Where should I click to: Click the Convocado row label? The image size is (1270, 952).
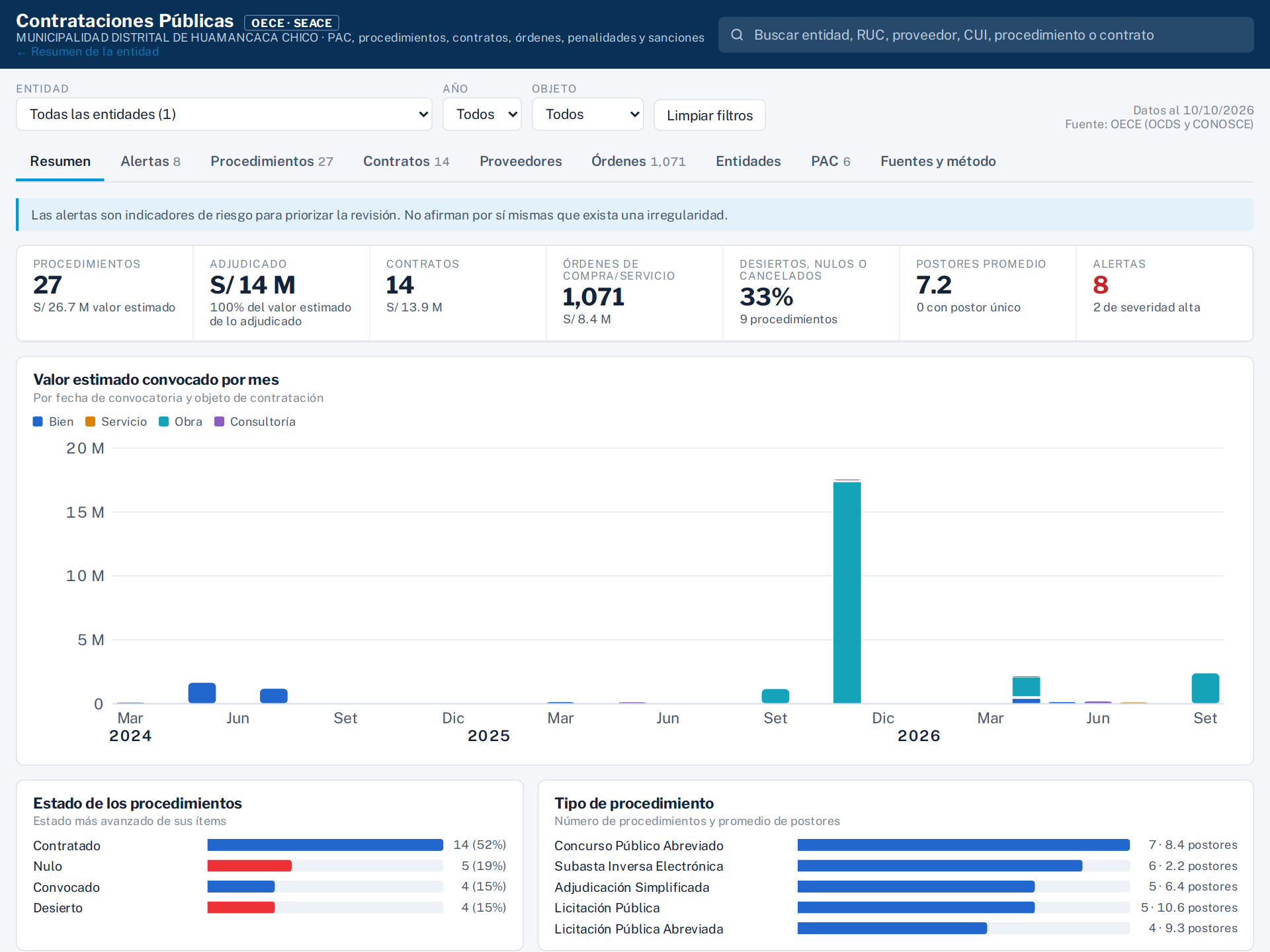(66, 887)
